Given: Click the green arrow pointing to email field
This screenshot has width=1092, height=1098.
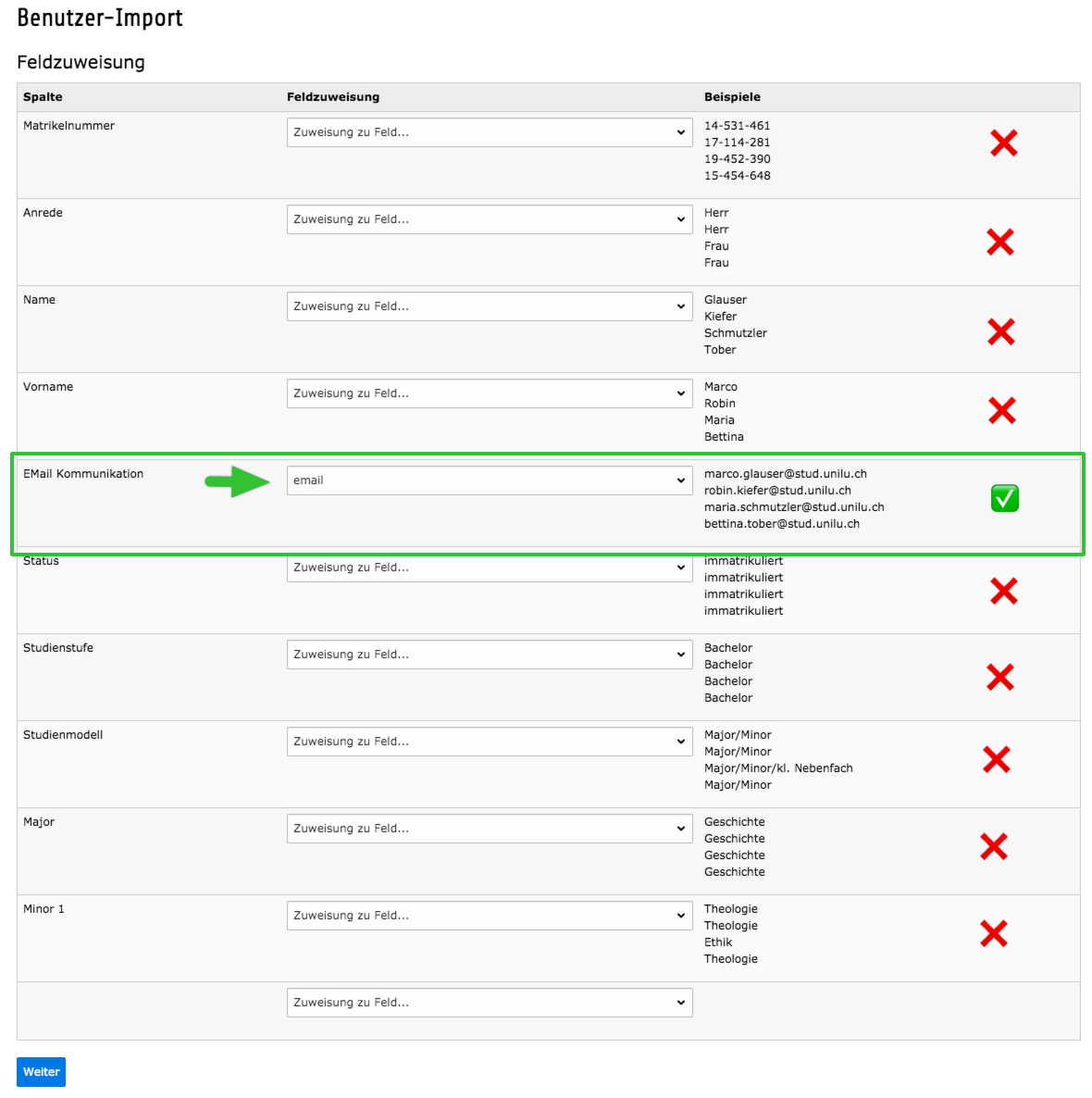Looking at the screenshot, I should pos(237,481).
